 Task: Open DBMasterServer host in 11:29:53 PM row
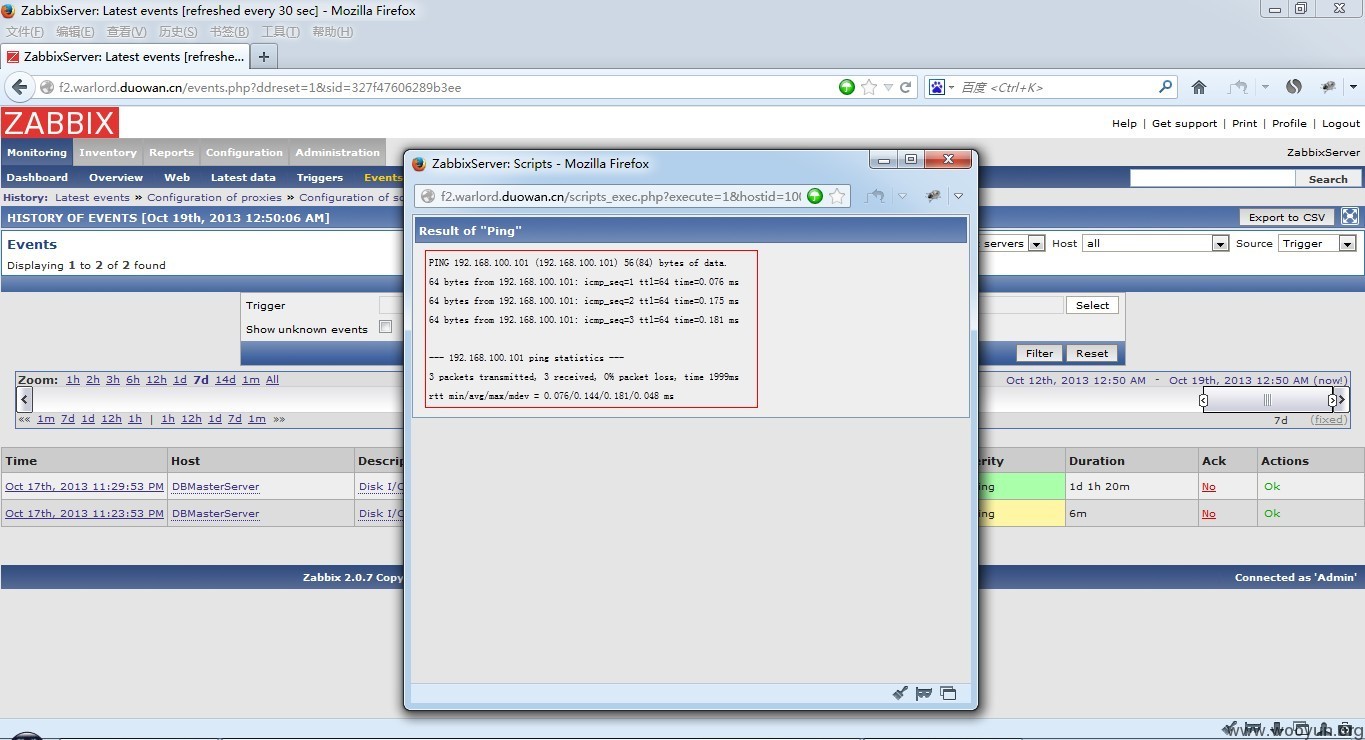[x=215, y=486]
